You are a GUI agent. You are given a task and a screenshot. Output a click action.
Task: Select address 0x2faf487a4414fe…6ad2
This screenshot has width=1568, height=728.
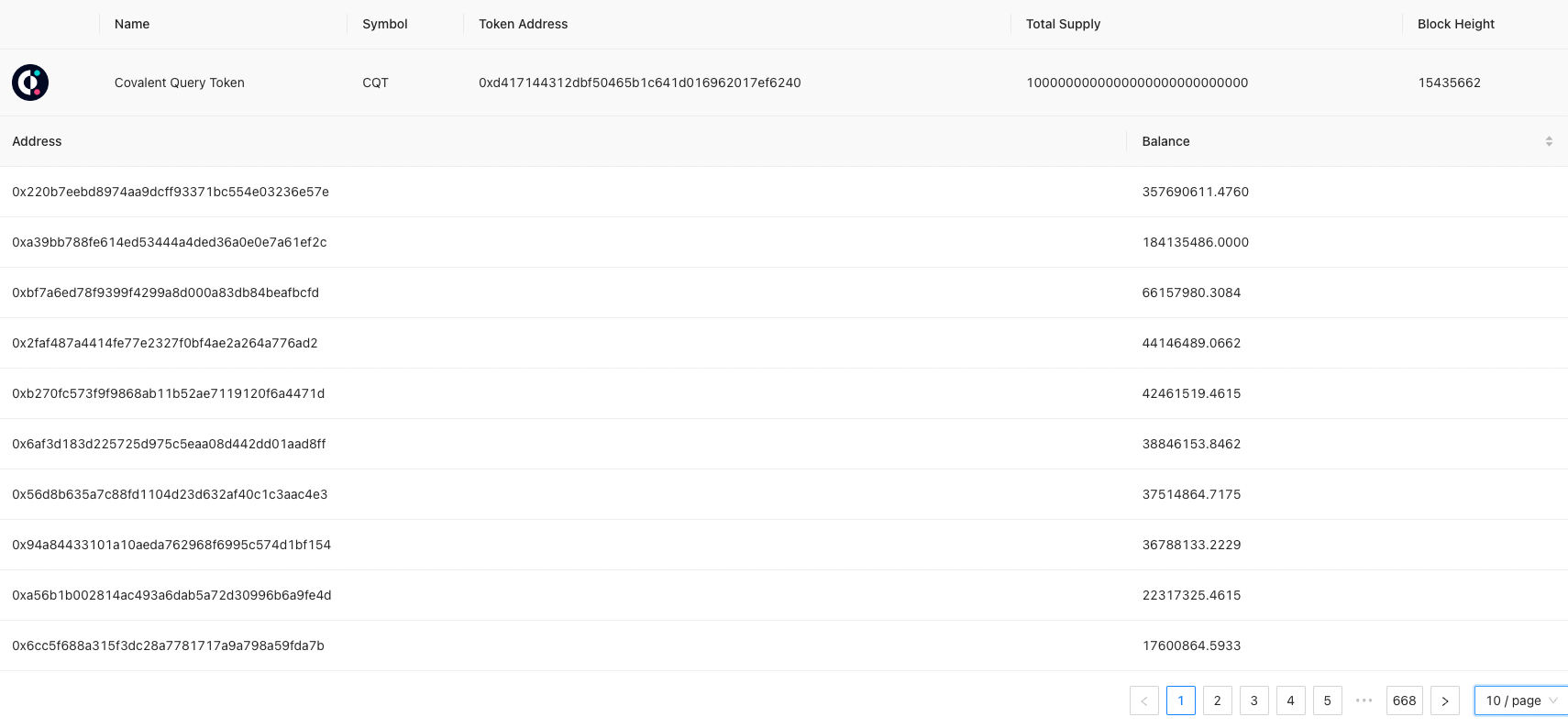click(165, 343)
